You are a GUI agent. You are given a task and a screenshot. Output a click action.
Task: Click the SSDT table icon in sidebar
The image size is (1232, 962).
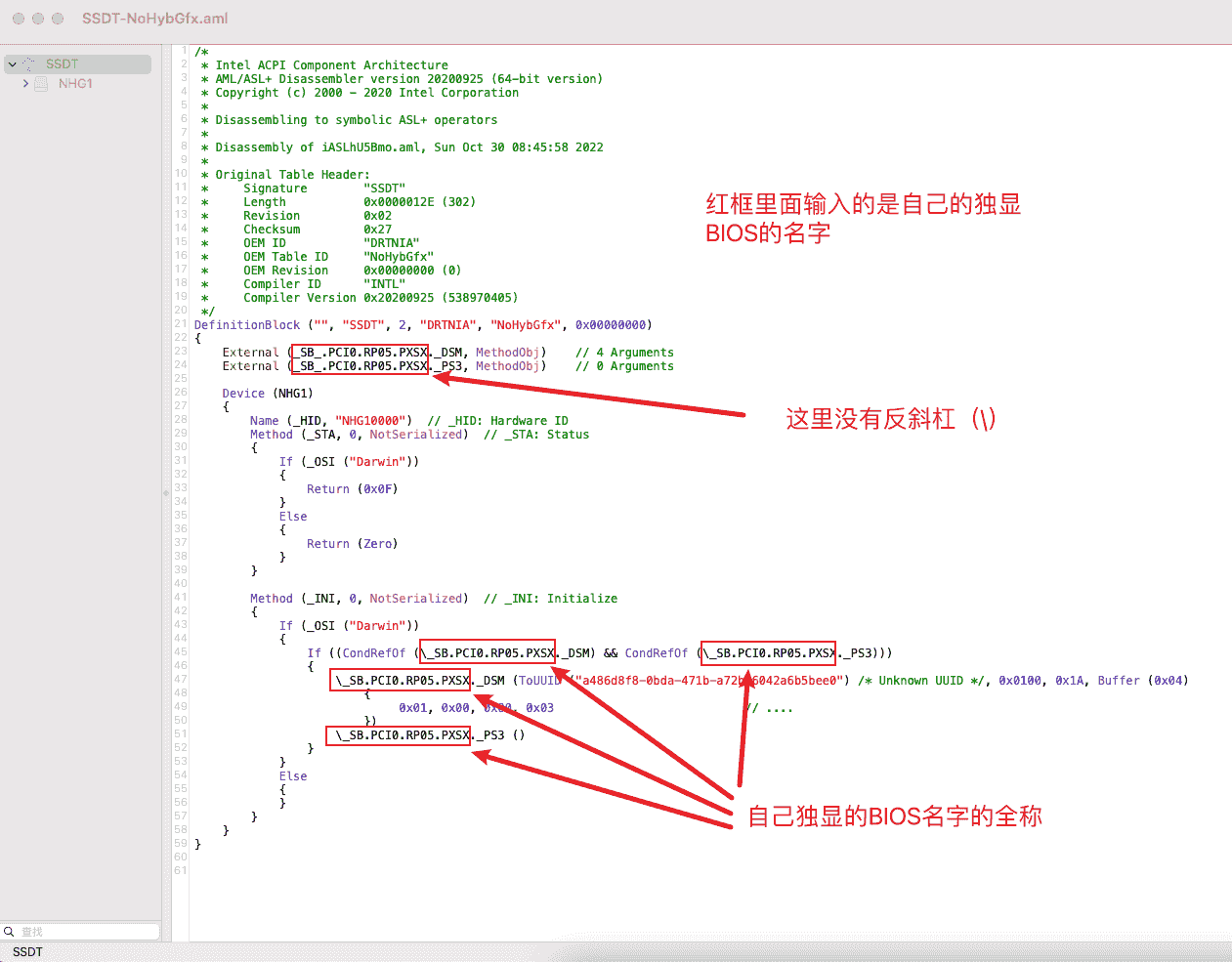point(29,64)
